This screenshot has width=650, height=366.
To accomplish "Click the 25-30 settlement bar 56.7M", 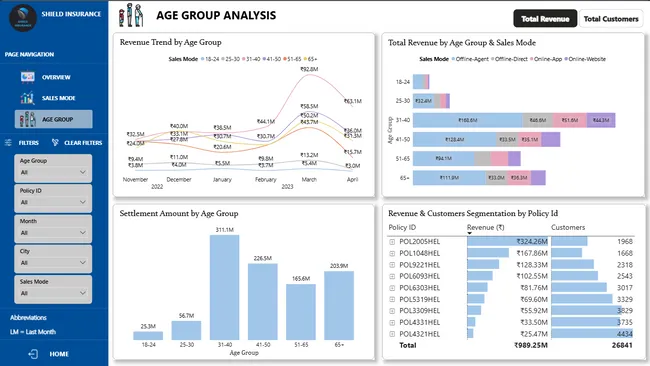I will point(186,330).
